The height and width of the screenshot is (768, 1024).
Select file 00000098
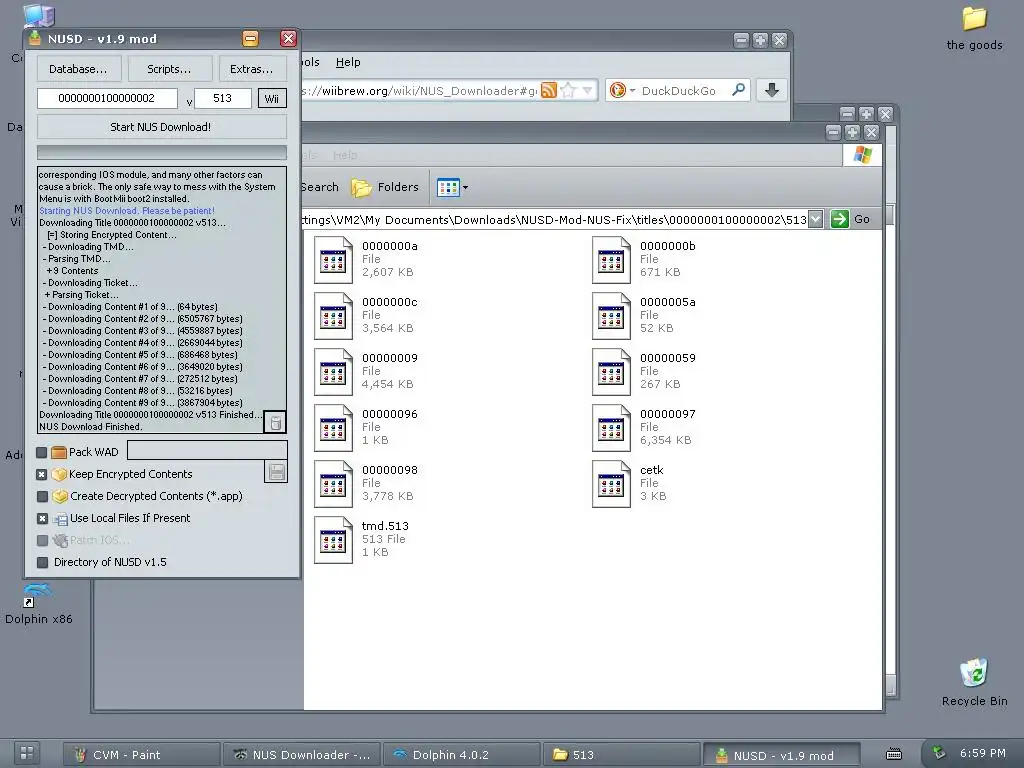click(366, 484)
